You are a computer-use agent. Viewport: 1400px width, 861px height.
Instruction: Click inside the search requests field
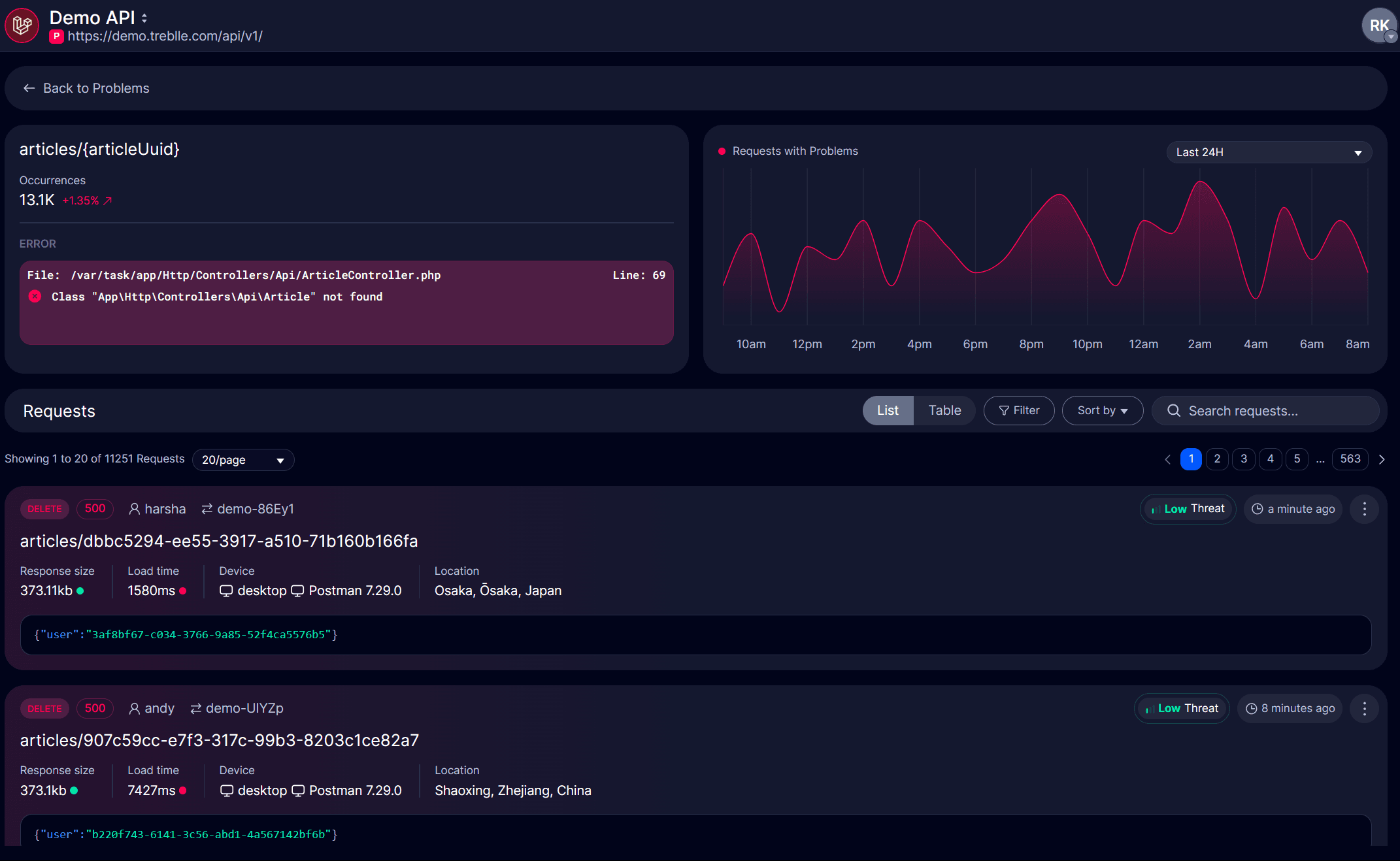[1261, 410]
